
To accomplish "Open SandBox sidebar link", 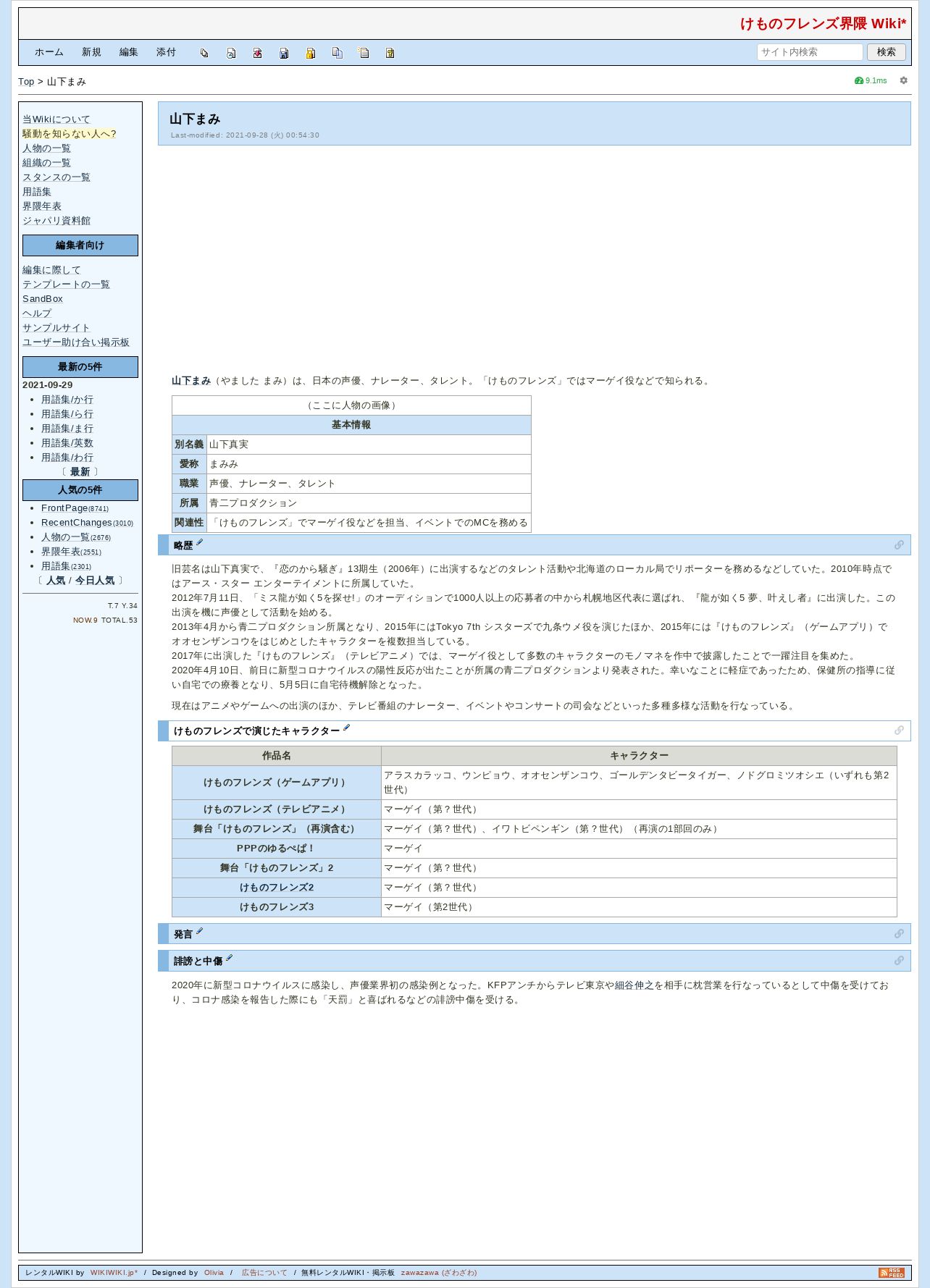I will click(43, 299).
